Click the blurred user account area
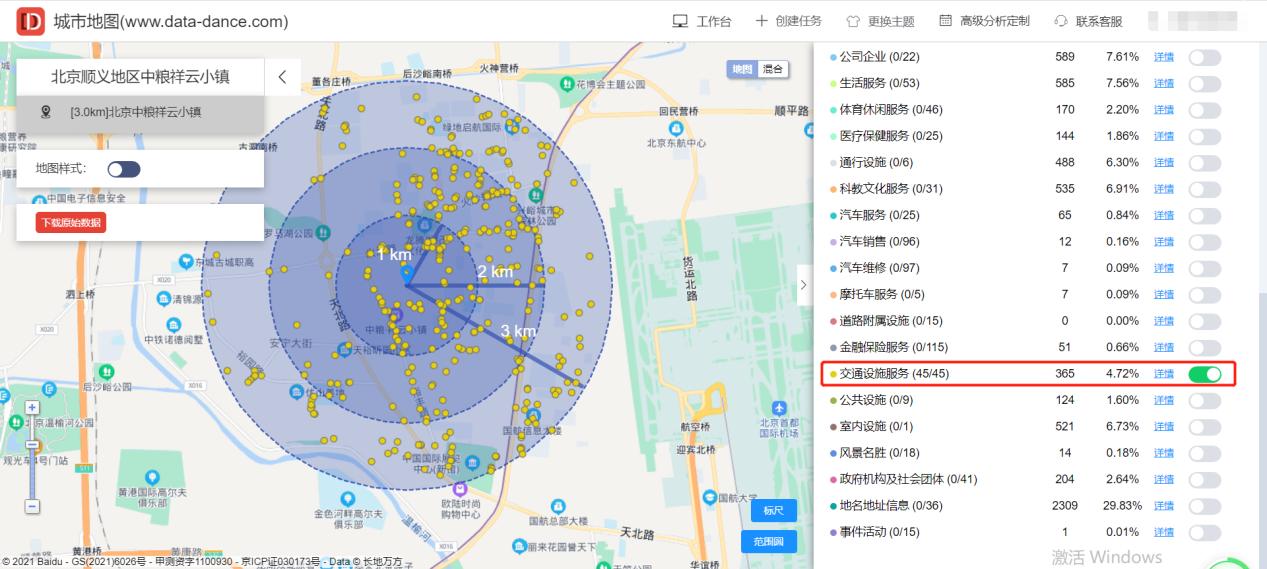Image resolution: width=1267 pixels, height=569 pixels. tap(1194, 21)
